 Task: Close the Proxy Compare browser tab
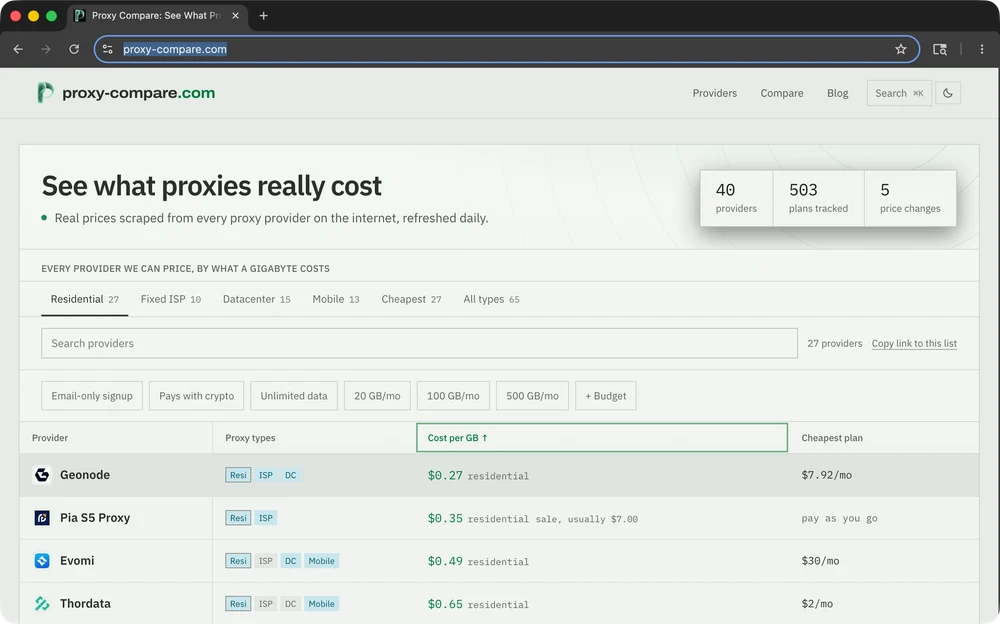pyautogui.click(x=235, y=15)
